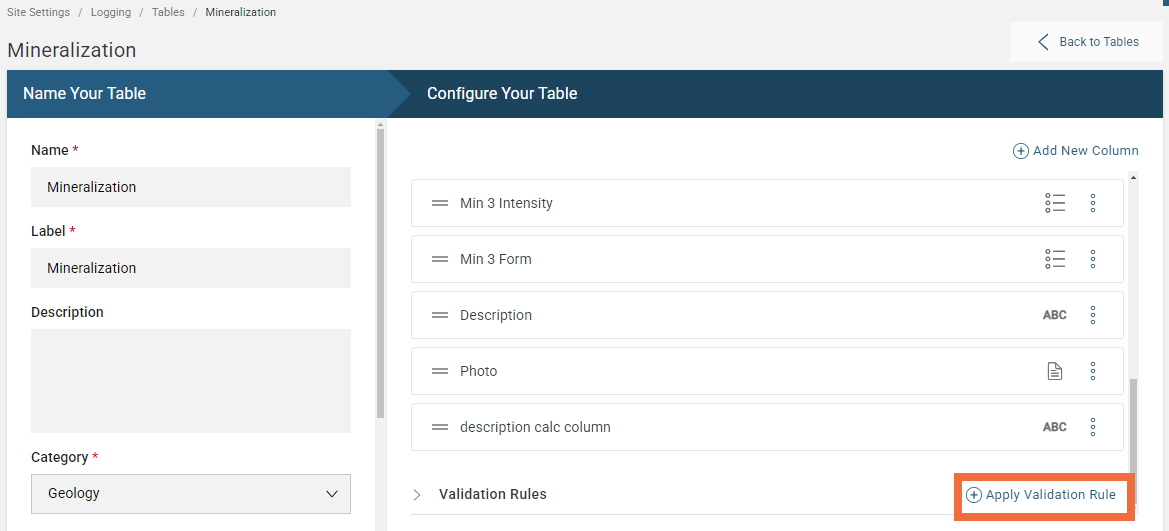Screen dimensions: 1169x531
Task: Open three-dot menu for Description column
Action: coord(1093,315)
